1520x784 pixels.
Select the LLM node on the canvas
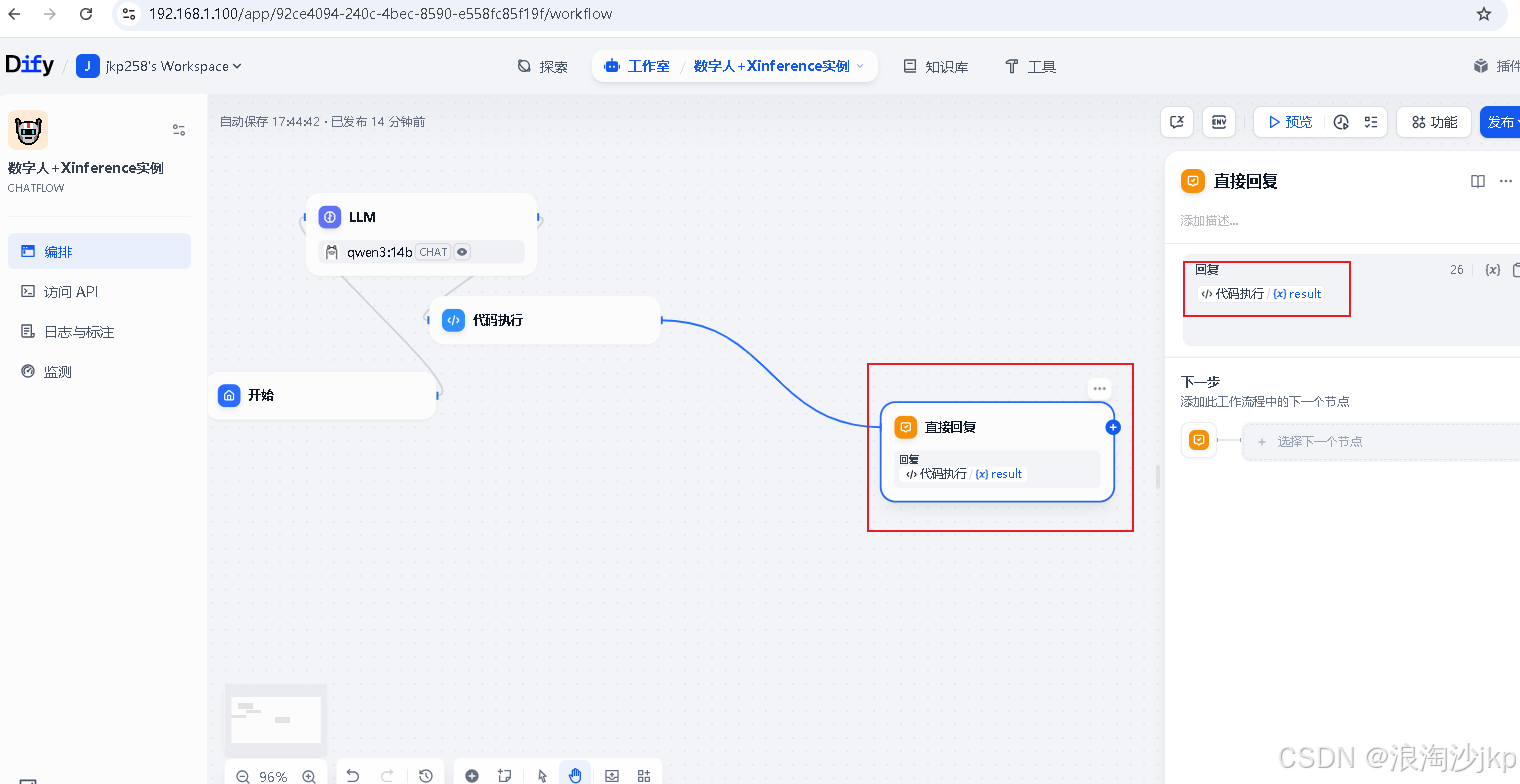click(421, 234)
